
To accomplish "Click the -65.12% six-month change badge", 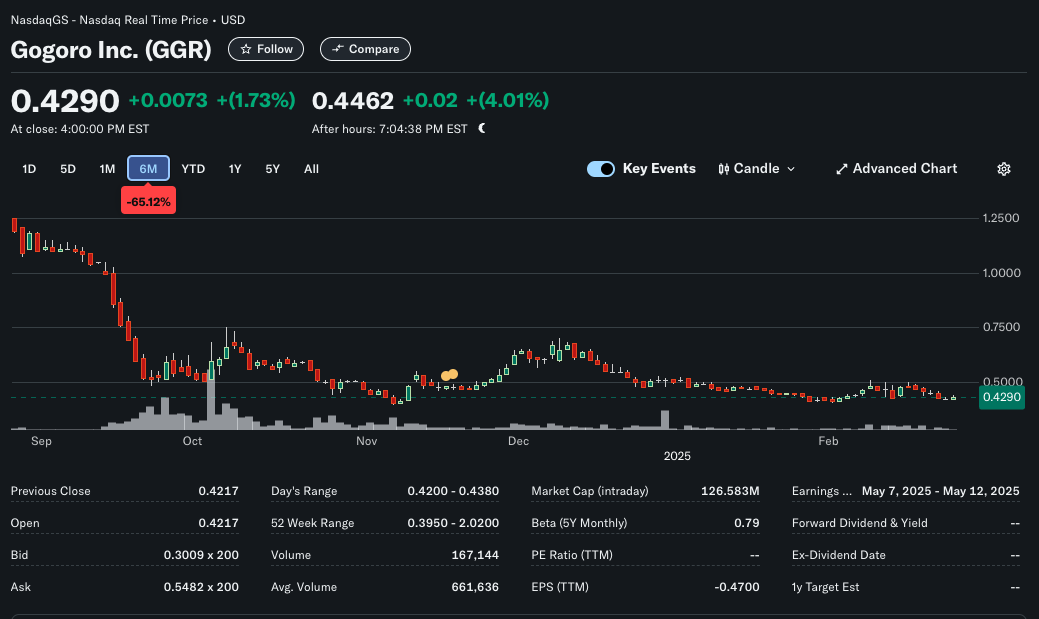I will click(148, 201).
